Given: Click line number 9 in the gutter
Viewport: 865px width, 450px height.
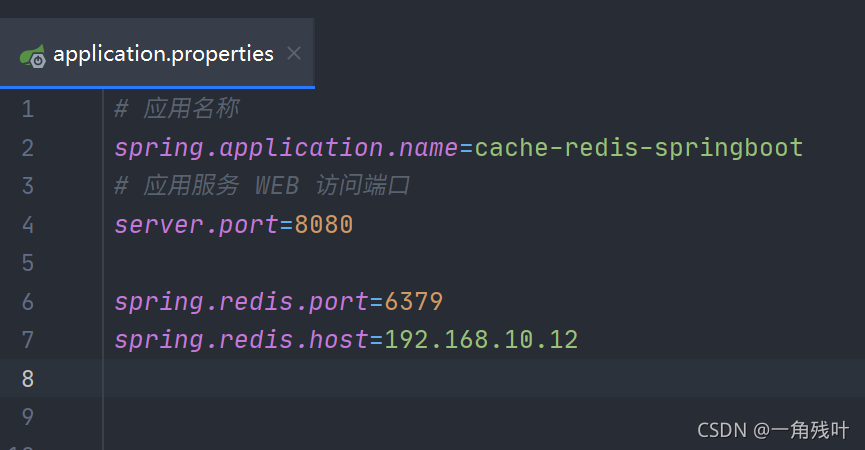Looking at the screenshot, I should click(x=28, y=417).
